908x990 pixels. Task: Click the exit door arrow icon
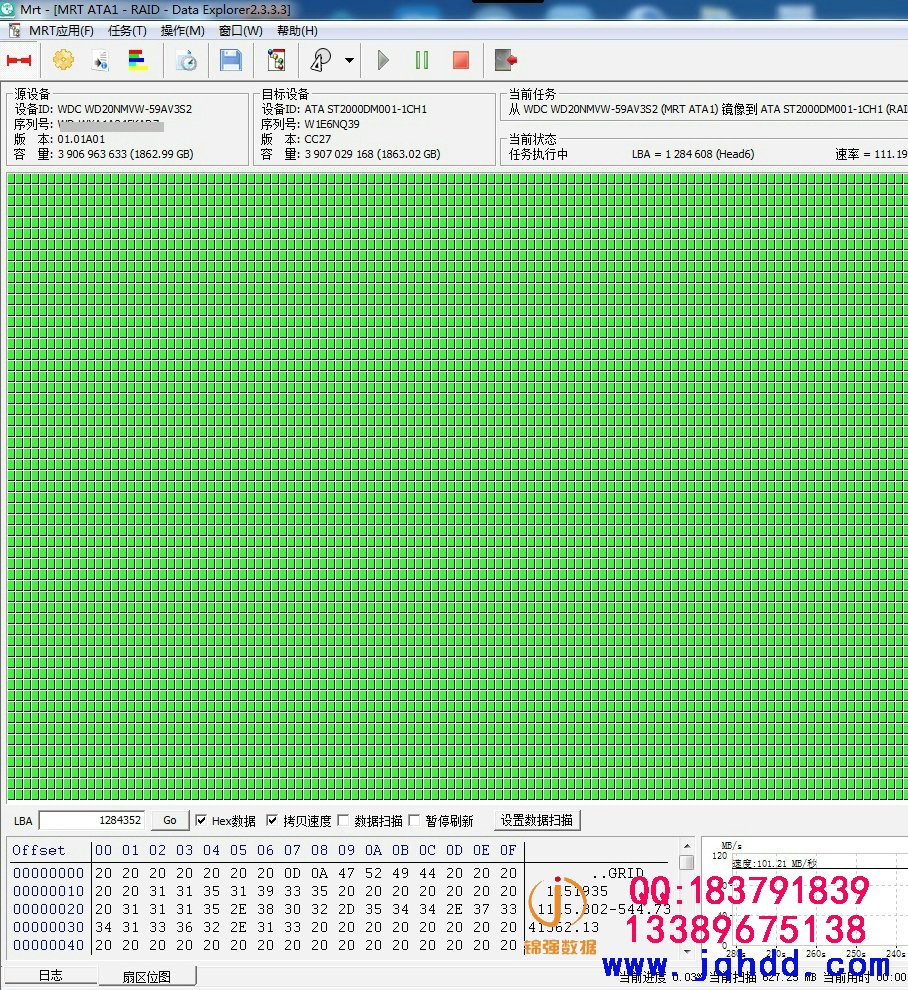(506, 60)
